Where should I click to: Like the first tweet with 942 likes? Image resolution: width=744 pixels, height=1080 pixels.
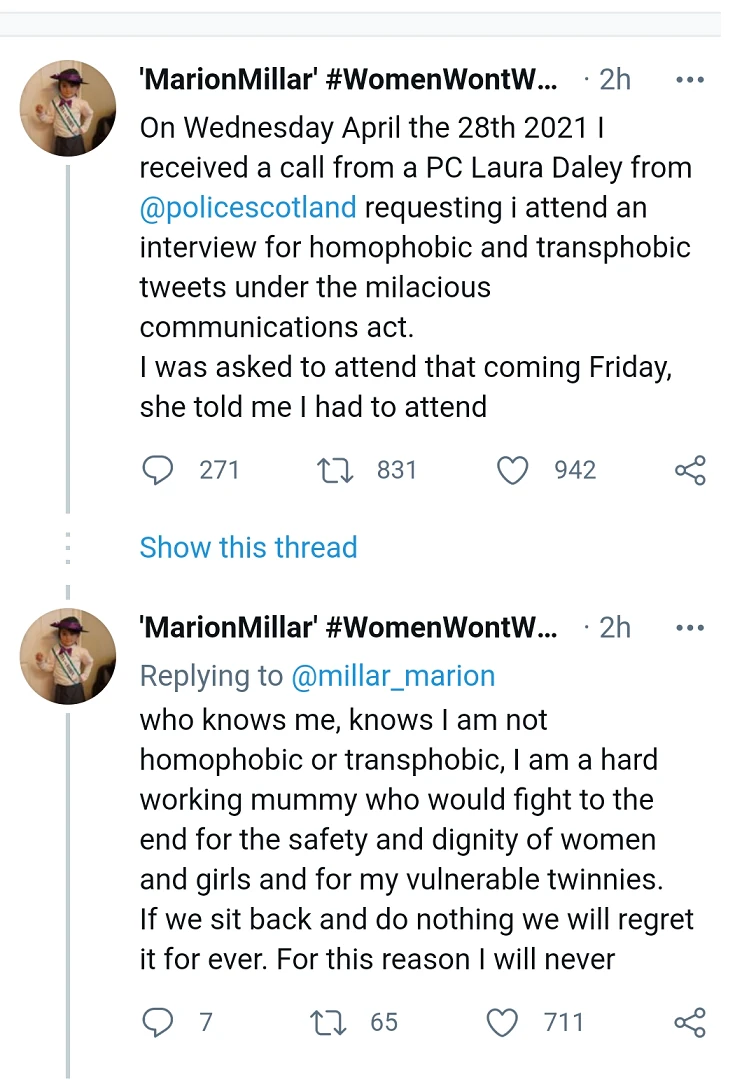513,470
